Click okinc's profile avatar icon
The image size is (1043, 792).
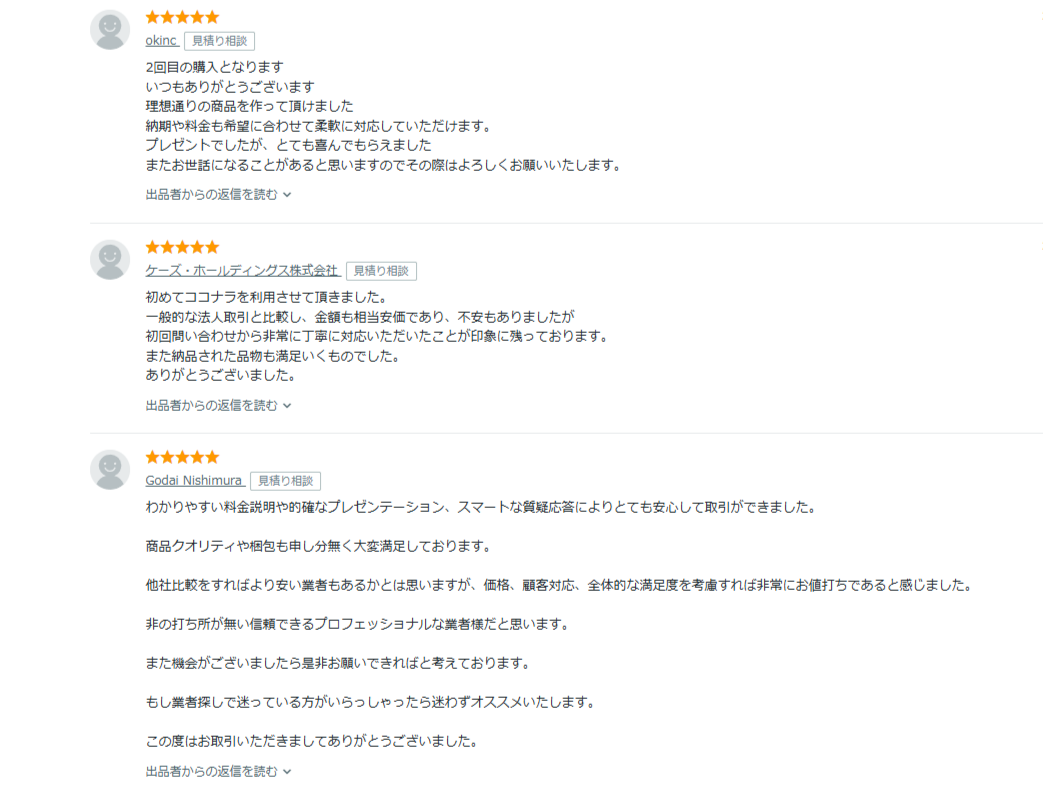pyautogui.click(x=110, y=30)
